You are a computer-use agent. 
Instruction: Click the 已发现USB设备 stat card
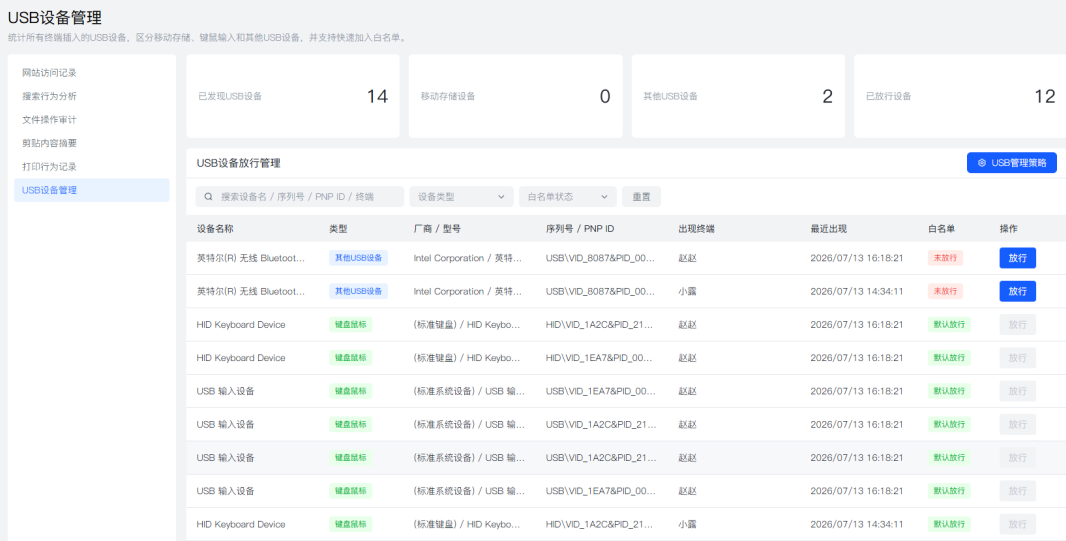[293, 96]
